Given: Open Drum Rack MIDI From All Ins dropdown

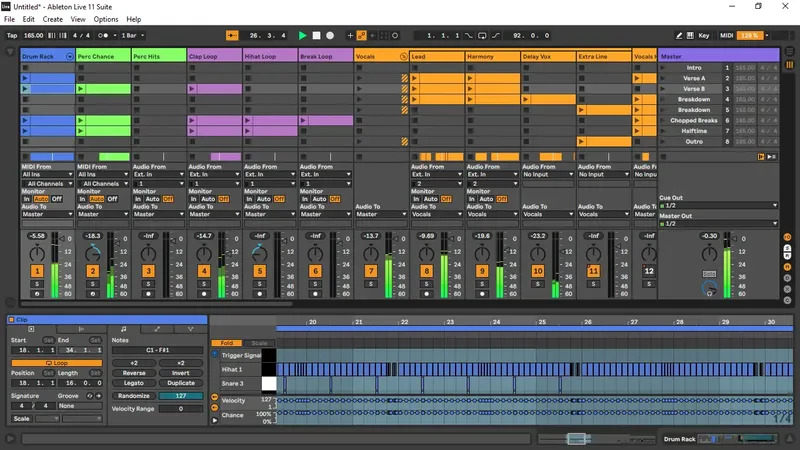Looking at the screenshot, I should pos(47,174).
